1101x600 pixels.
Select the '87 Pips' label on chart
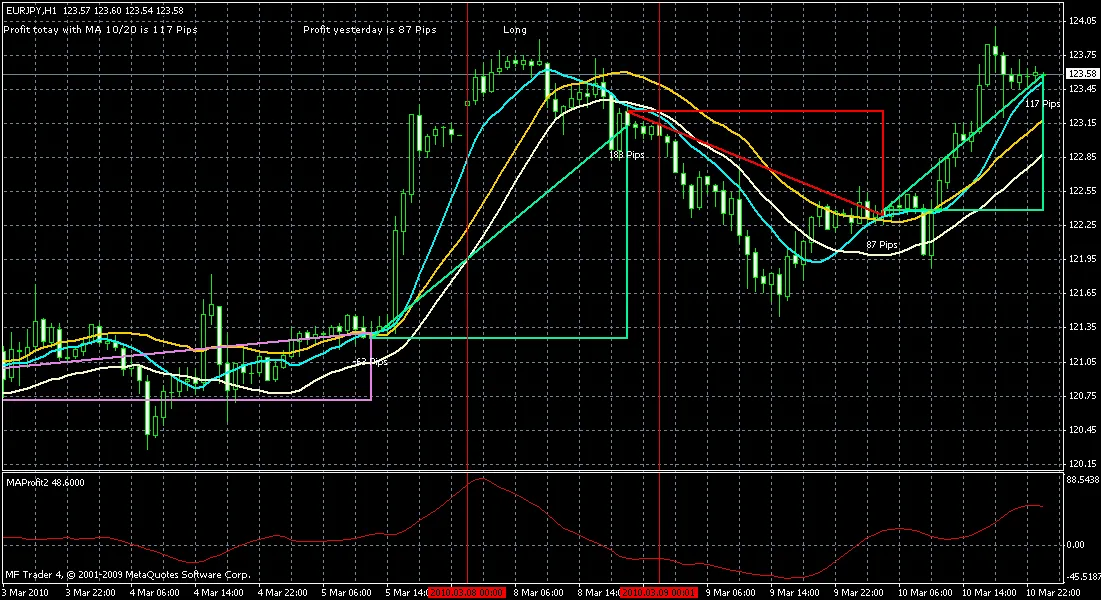[x=882, y=244]
